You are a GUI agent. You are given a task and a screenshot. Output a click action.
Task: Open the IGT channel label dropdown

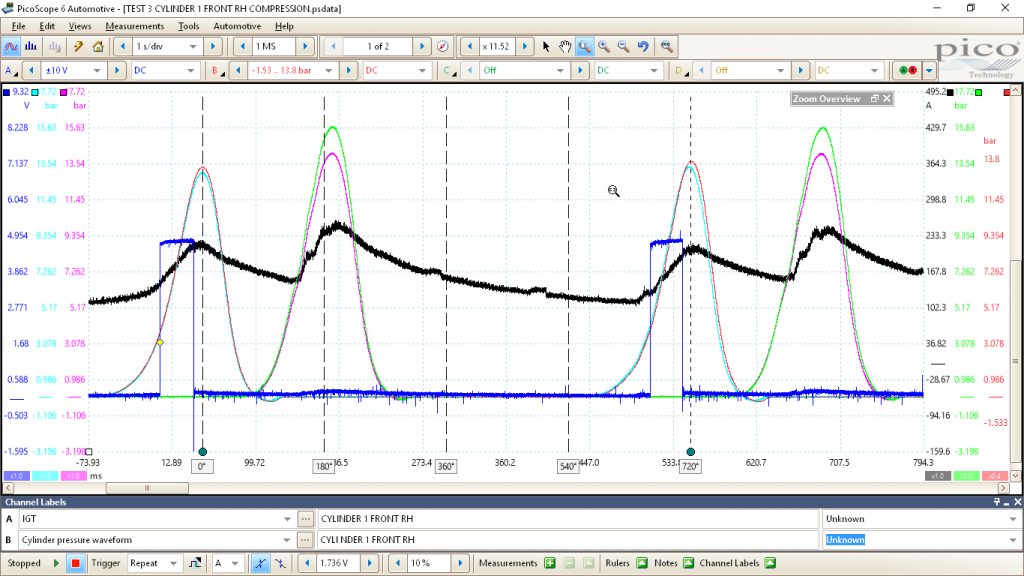(x=287, y=519)
